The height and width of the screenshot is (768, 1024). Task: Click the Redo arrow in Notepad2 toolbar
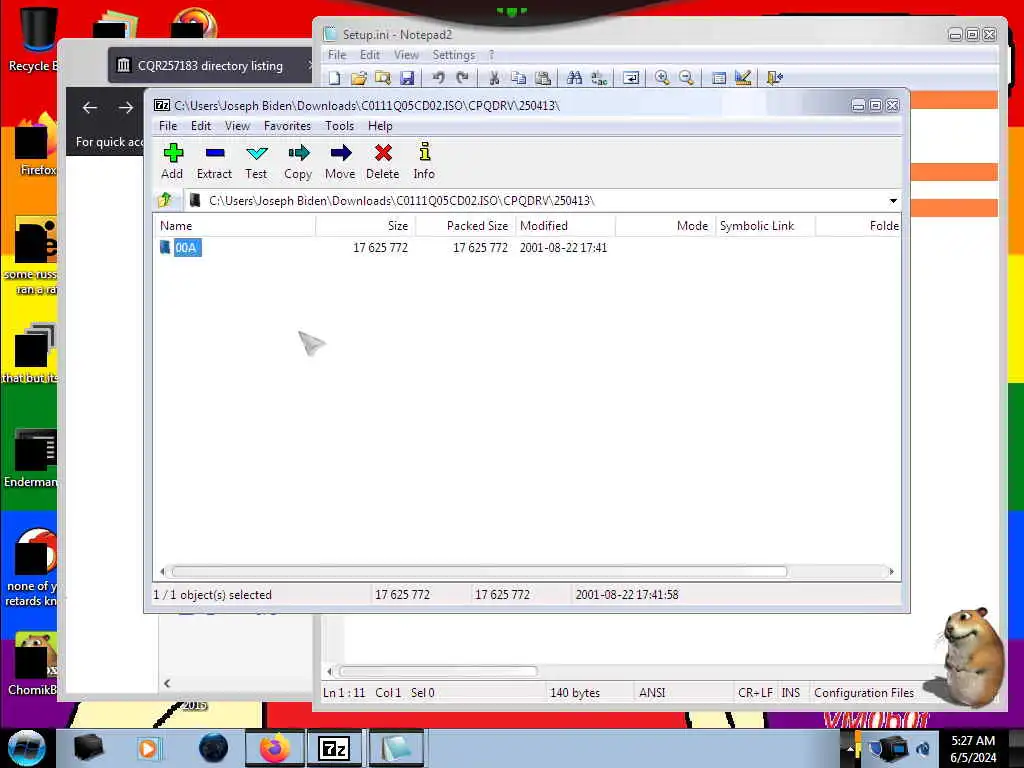[462, 78]
